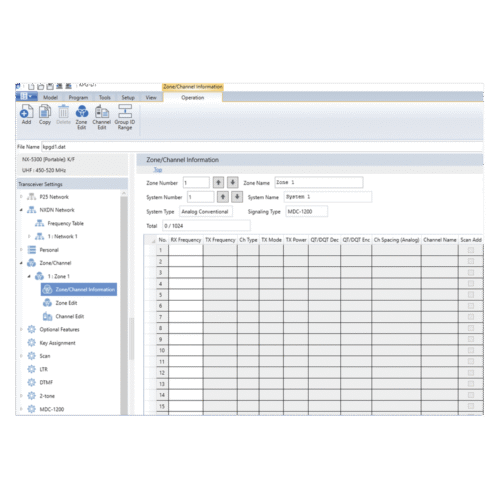The image size is (500, 500).
Task: Expand the 2-tone node arrow
Action: [21, 396]
